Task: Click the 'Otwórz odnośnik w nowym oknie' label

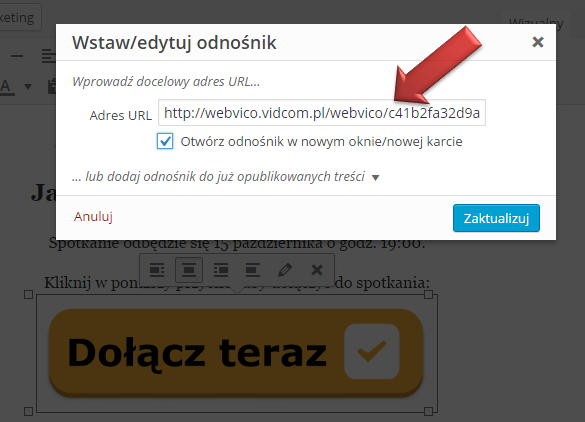Action: pos(321,142)
